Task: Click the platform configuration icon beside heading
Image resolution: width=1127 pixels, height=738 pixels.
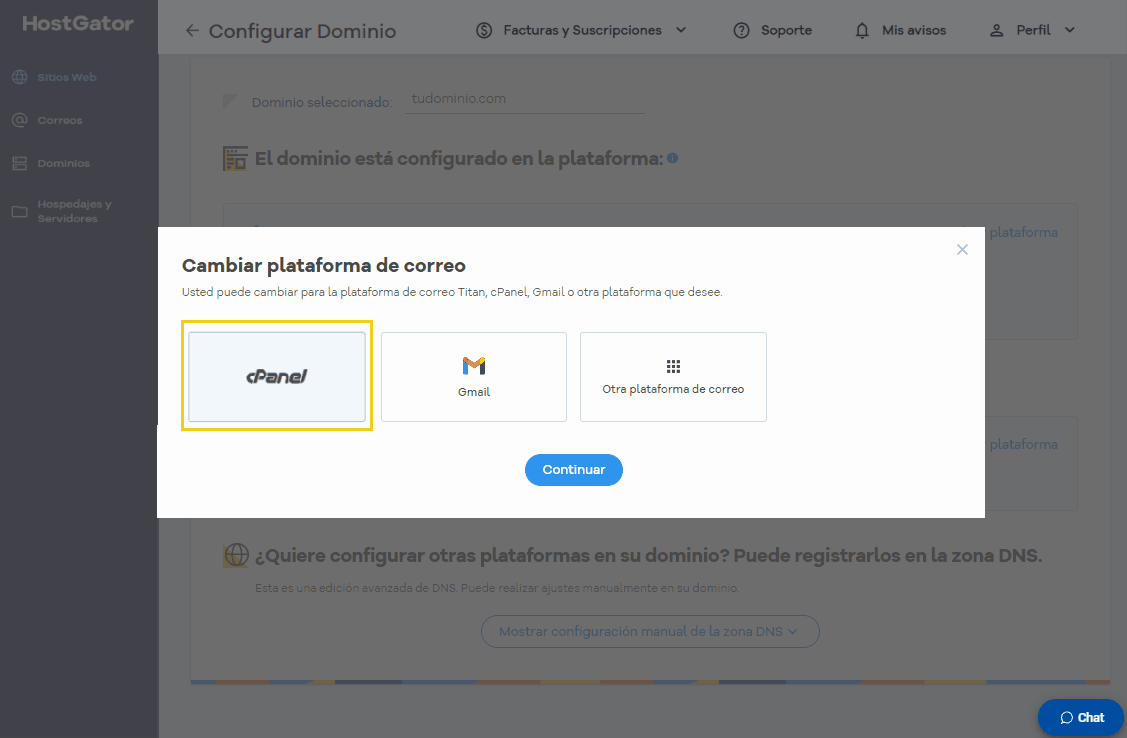Action: coord(235,159)
